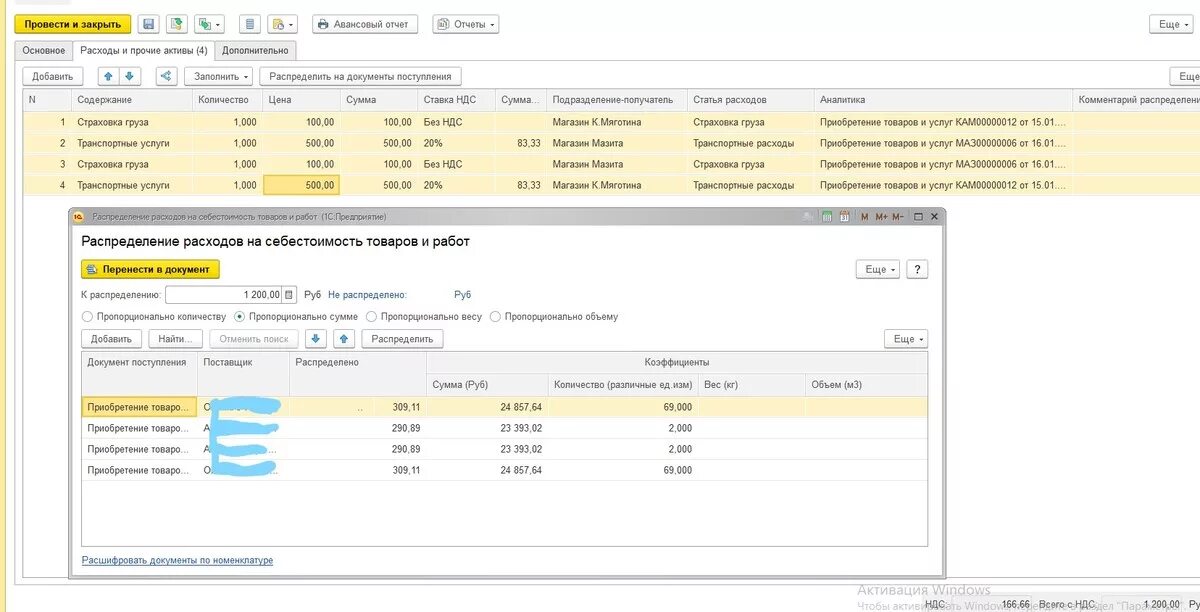The width and height of the screenshot is (1200, 612).
Task: Save the document with the floppy disk icon
Action: click(149, 24)
